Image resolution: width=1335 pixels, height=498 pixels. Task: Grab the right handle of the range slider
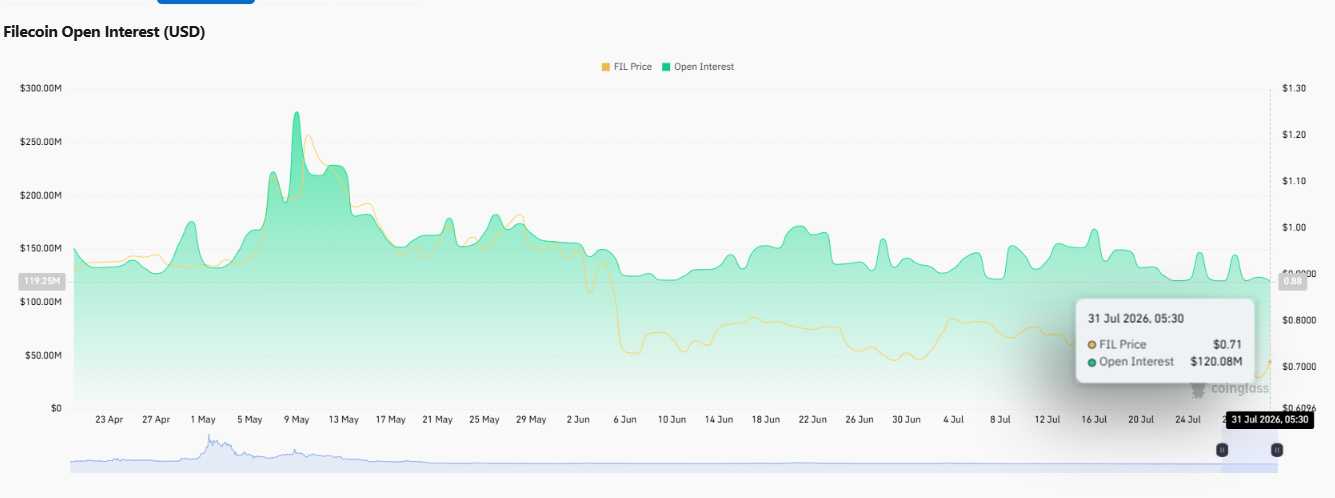pyautogui.click(x=1277, y=450)
